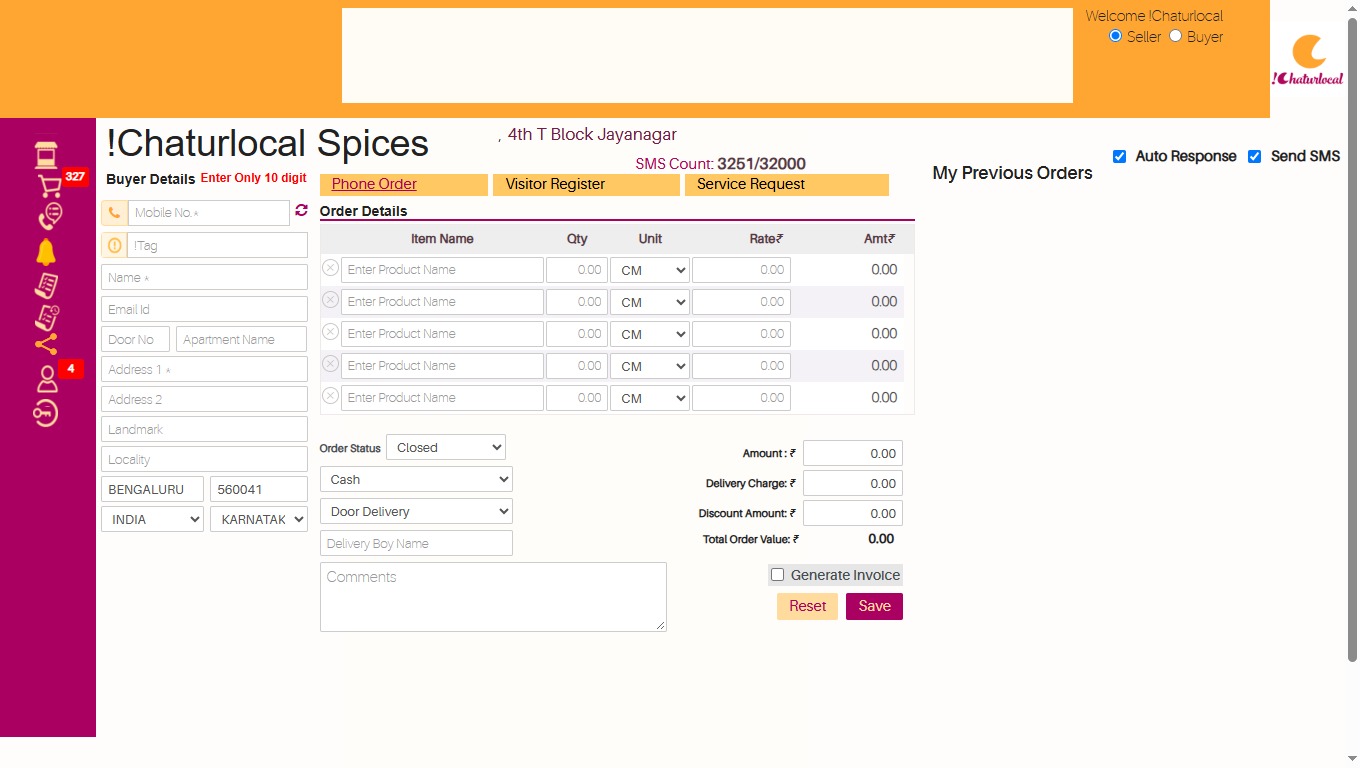The height and width of the screenshot is (768, 1360).
Task: Open the Cash payment mode dropdown
Action: click(416, 479)
